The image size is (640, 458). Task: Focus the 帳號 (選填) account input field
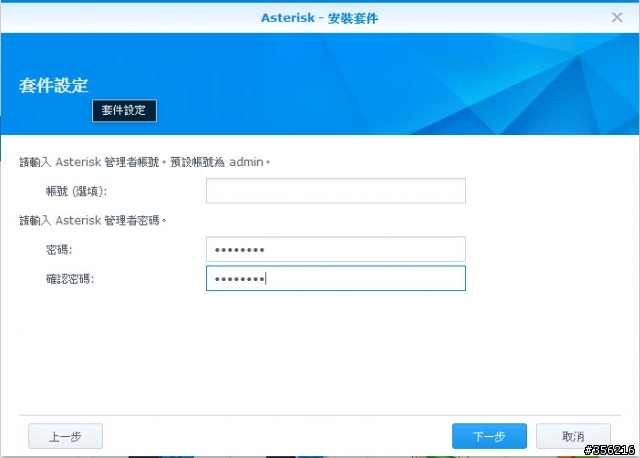coord(336,191)
